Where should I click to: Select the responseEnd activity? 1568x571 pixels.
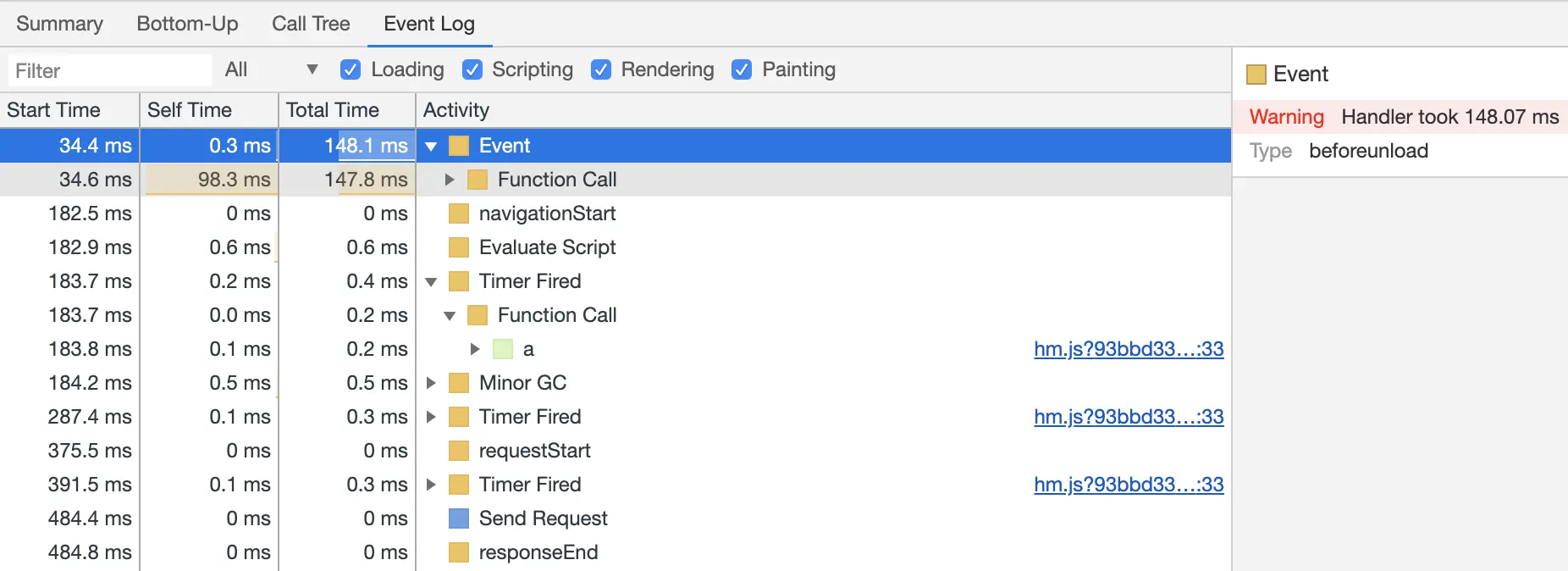pyautogui.click(x=538, y=552)
